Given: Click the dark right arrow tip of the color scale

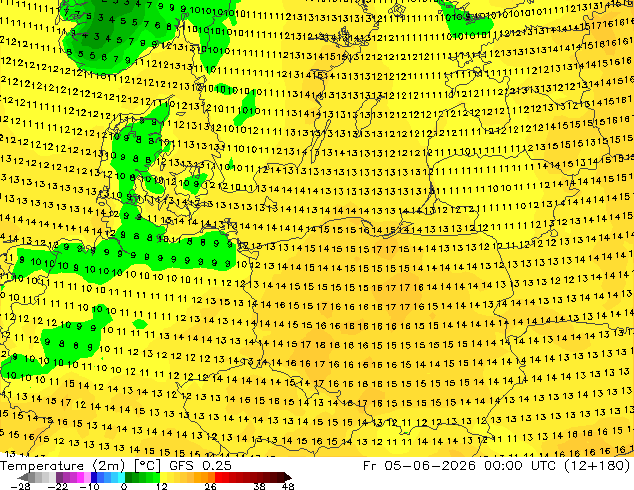Looking at the screenshot, I should tap(288, 477).
